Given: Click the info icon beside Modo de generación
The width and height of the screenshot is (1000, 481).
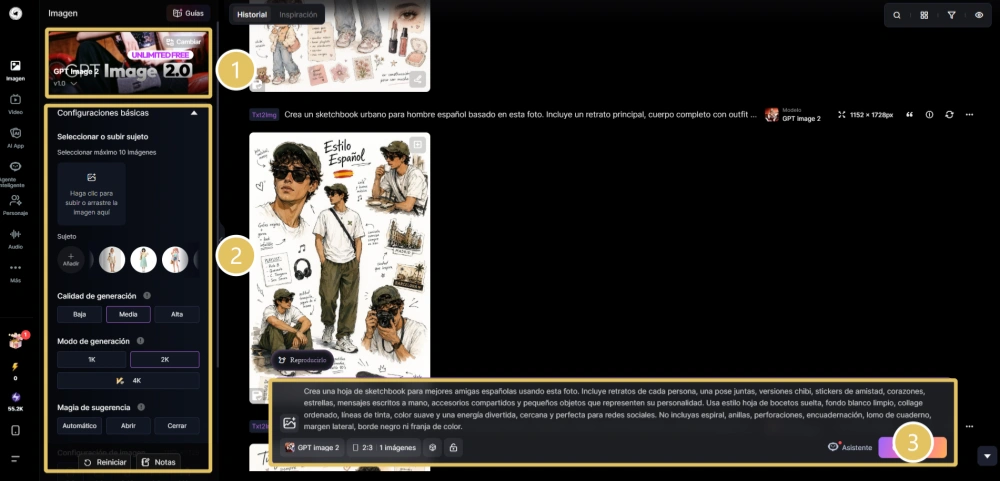Looking at the screenshot, I should tap(140, 341).
